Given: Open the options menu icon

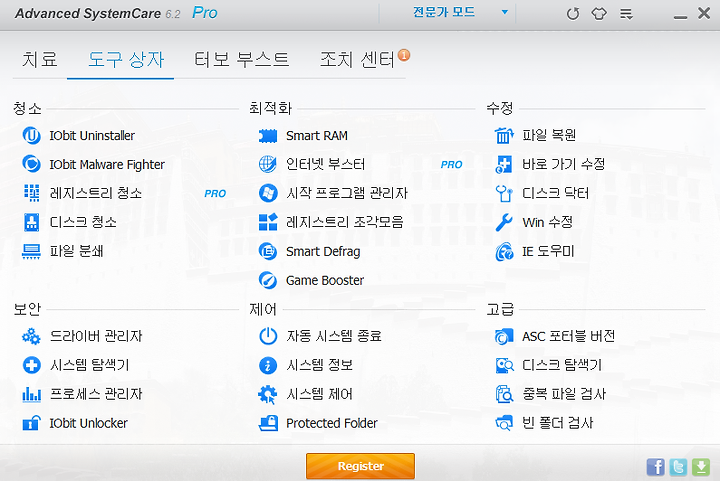Looking at the screenshot, I should pyautogui.click(x=626, y=14).
